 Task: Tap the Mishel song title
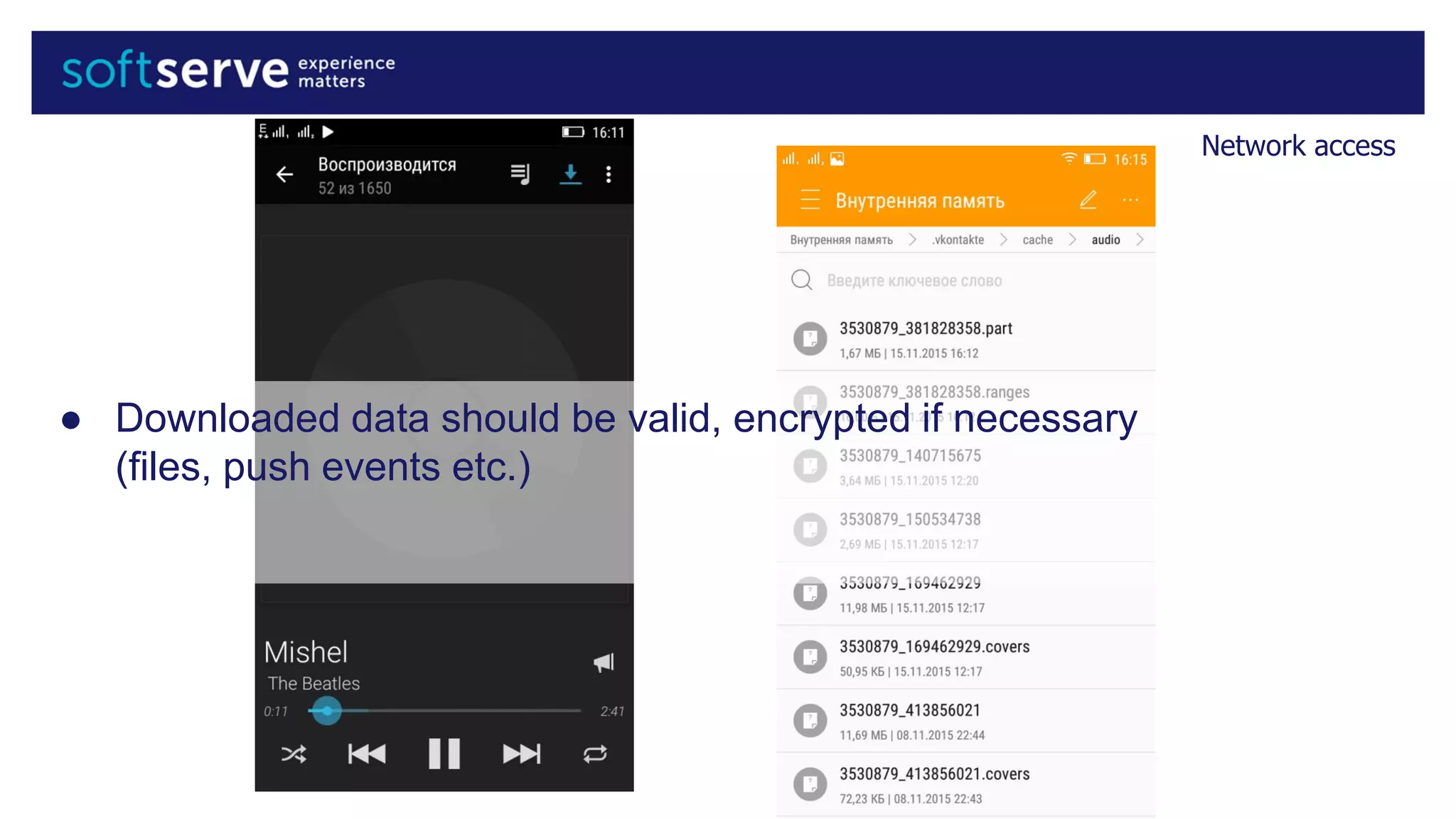tap(306, 652)
